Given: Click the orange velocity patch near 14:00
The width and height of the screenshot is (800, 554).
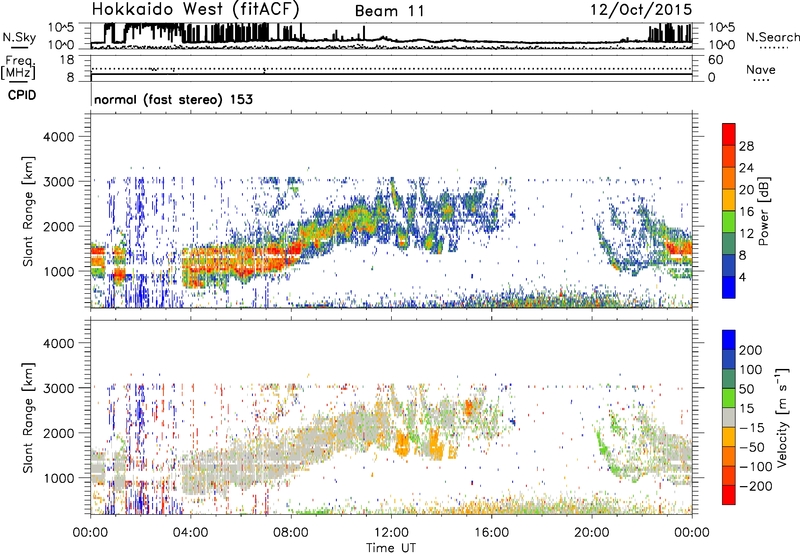Looking at the screenshot, I should pos(436,443).
